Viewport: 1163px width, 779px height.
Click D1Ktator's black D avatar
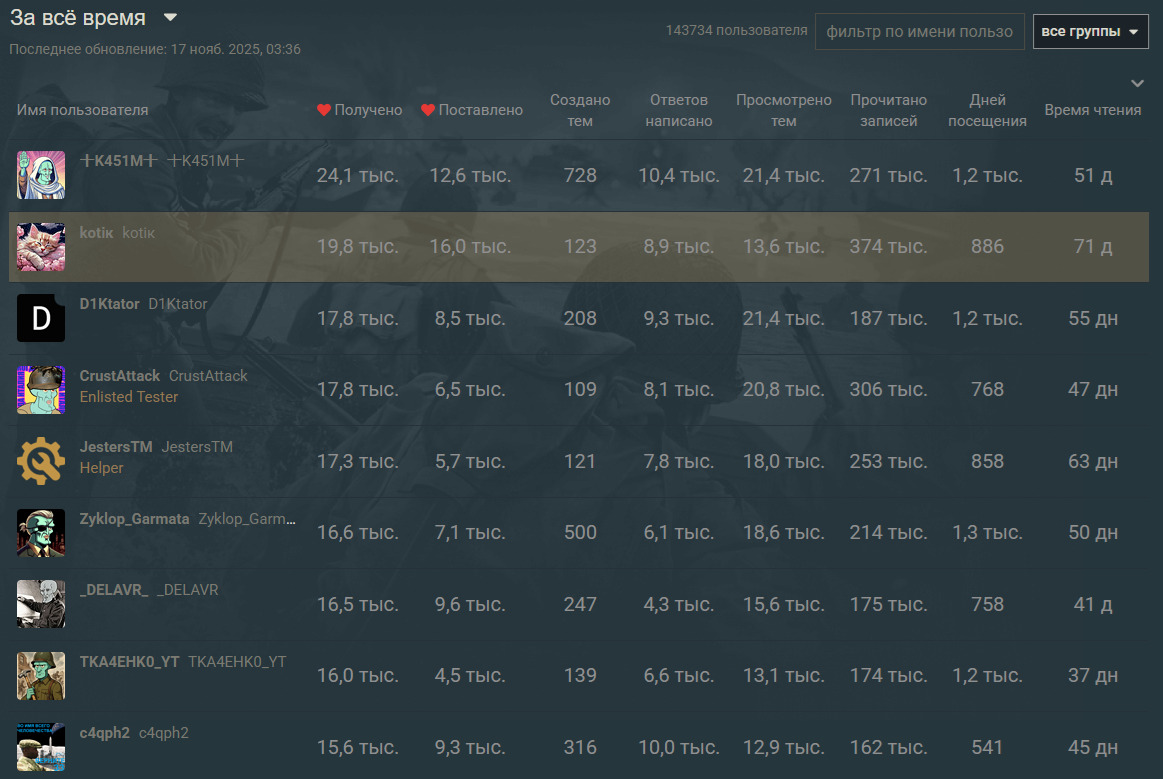tap(41, 318)
